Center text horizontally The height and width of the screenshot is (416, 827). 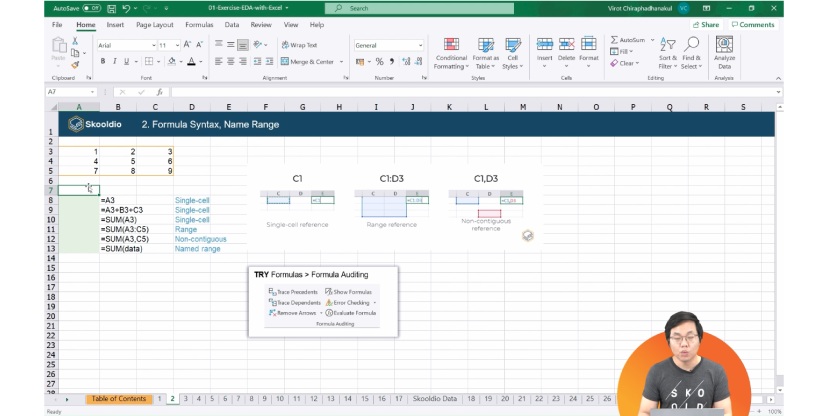[230, 62]
